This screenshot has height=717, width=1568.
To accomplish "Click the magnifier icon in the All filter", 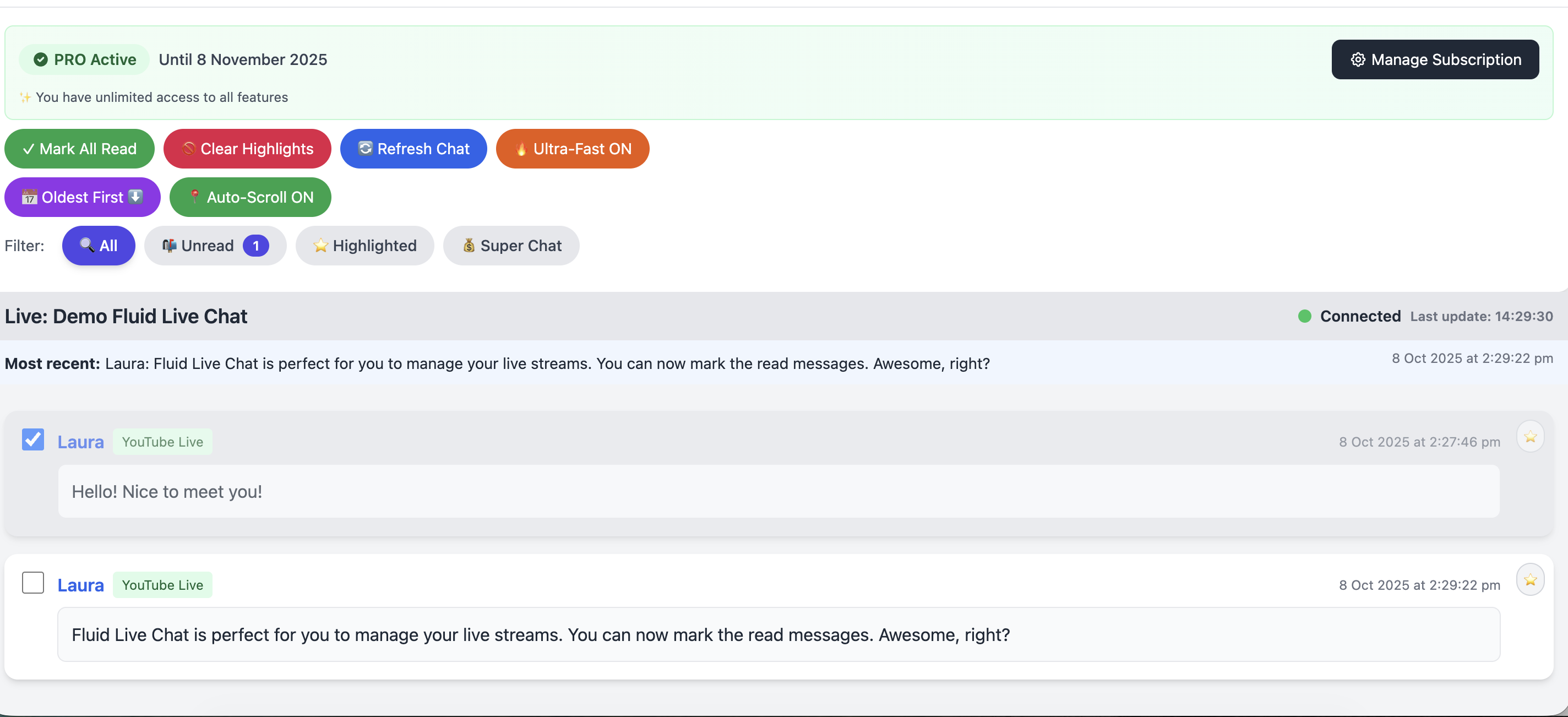I will point(87,245).
